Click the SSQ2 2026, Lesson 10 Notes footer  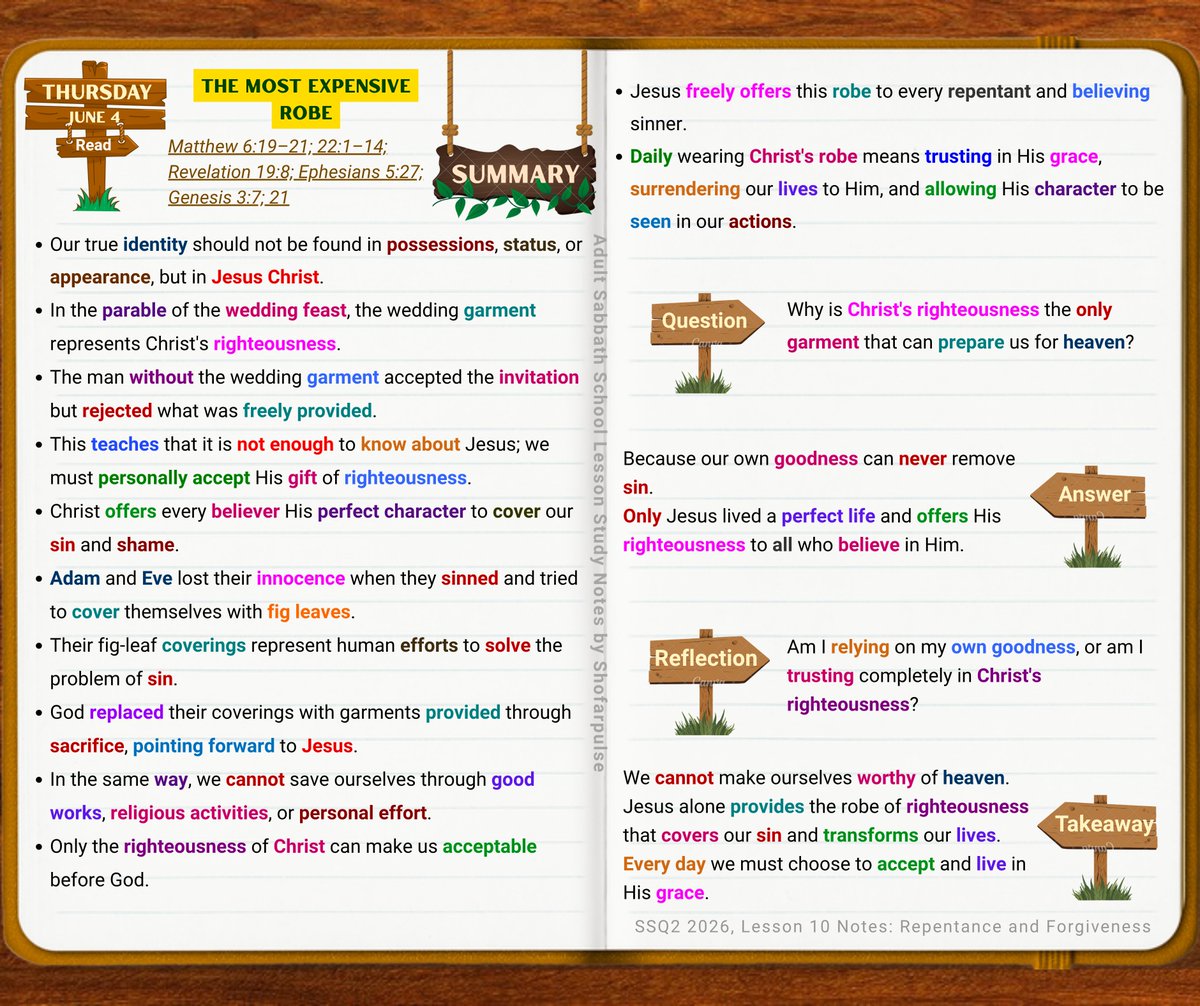[893, 927]
